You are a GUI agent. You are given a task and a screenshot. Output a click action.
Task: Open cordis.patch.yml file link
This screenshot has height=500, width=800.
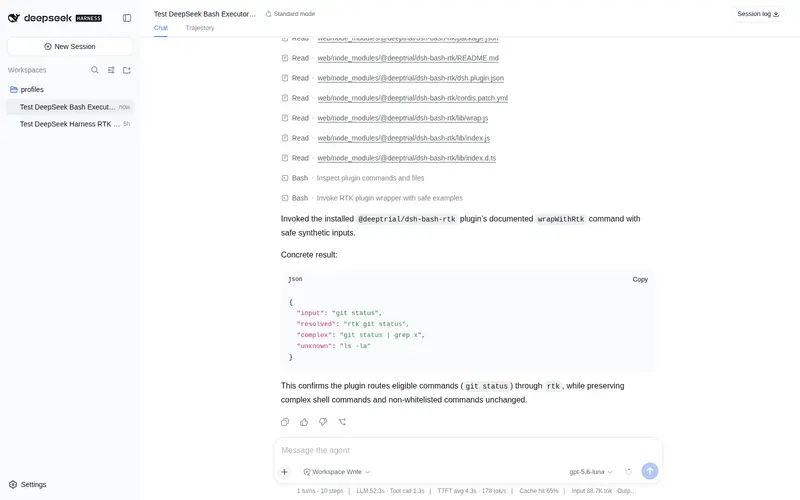pyautogui.click(x=412, y=98)
